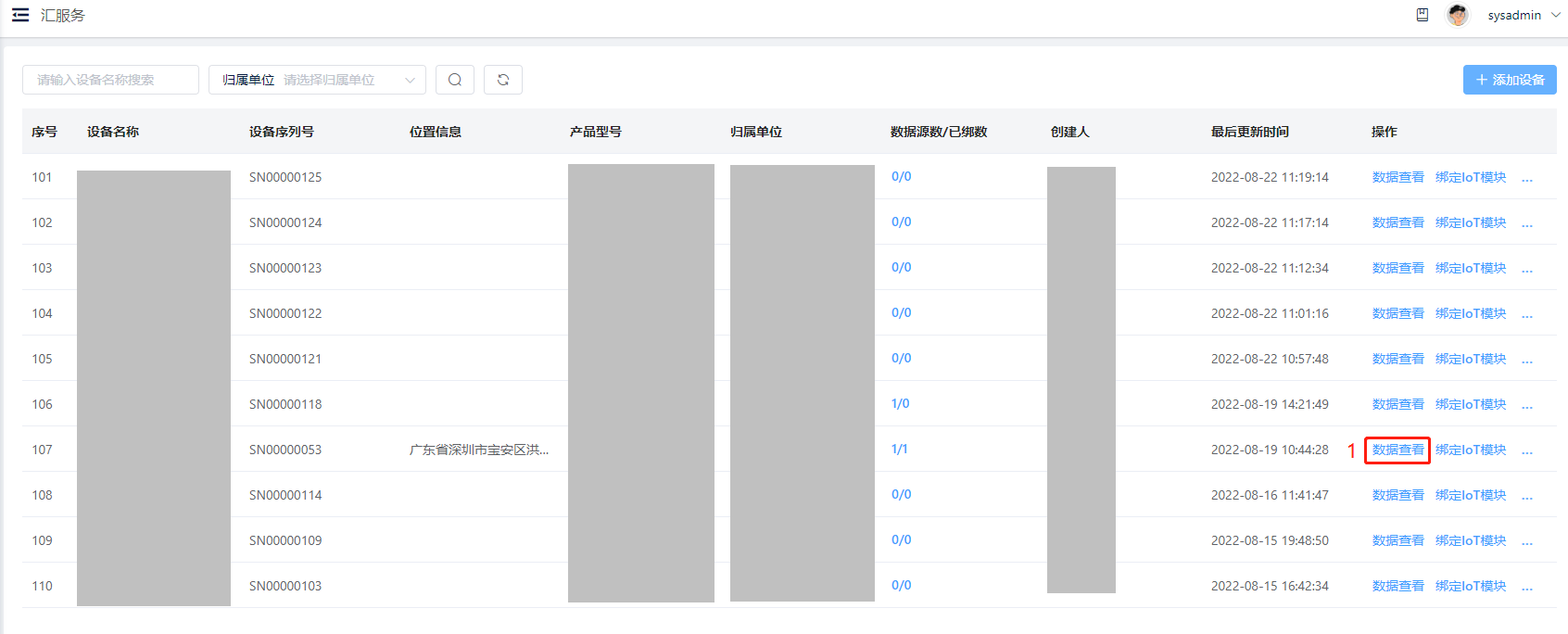The width and height of the screenshot is (1568, 634).
Task: Open 数据查看 for SN00000114
Action: [x=1397, y=495]
